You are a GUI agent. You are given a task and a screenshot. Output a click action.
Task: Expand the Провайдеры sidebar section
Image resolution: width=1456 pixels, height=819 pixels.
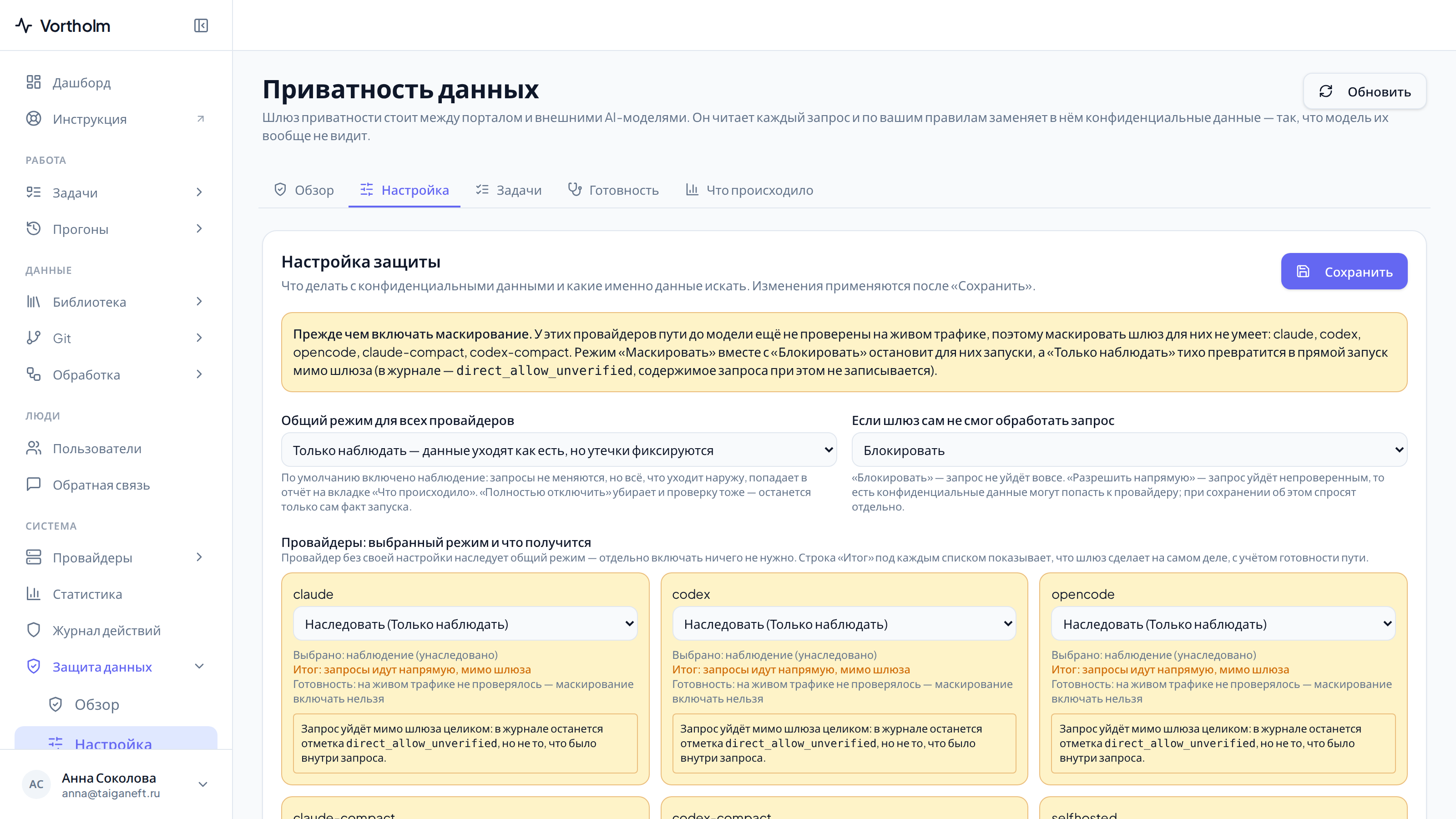[x=199, y=557]
